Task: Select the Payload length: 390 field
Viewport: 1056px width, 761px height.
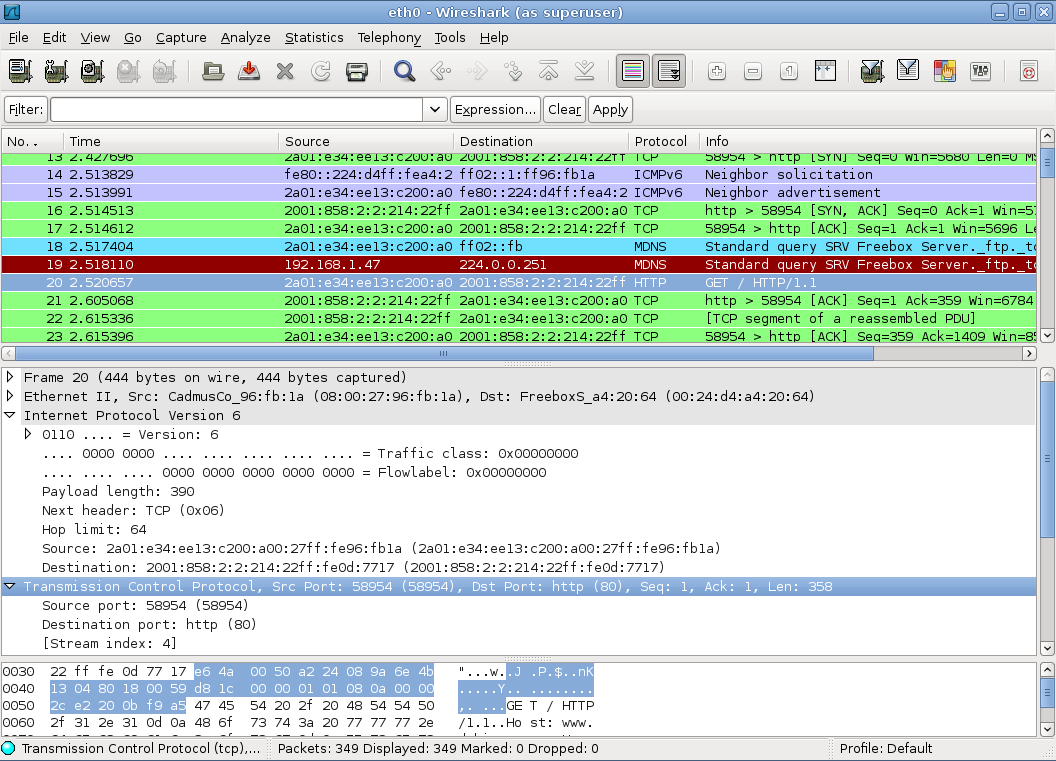Action: coord(118,492)
